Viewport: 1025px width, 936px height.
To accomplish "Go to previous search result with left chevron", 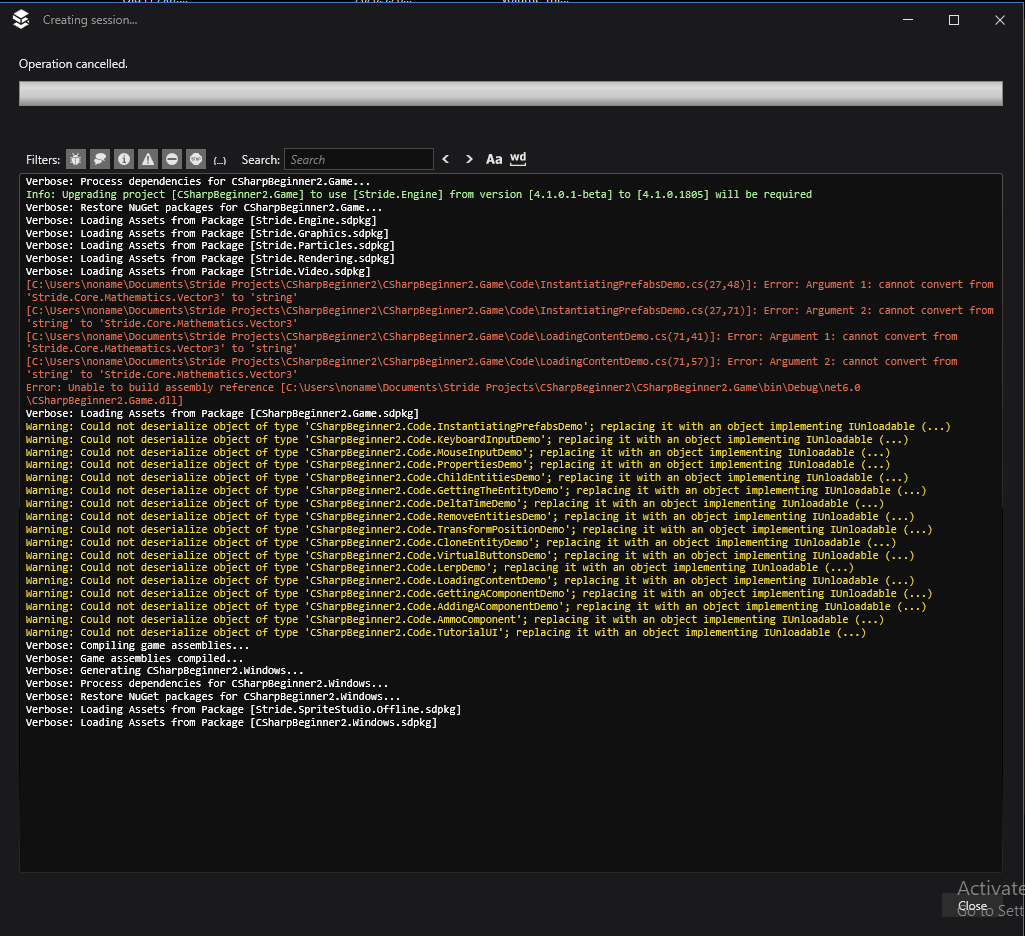I will [445, 158].
